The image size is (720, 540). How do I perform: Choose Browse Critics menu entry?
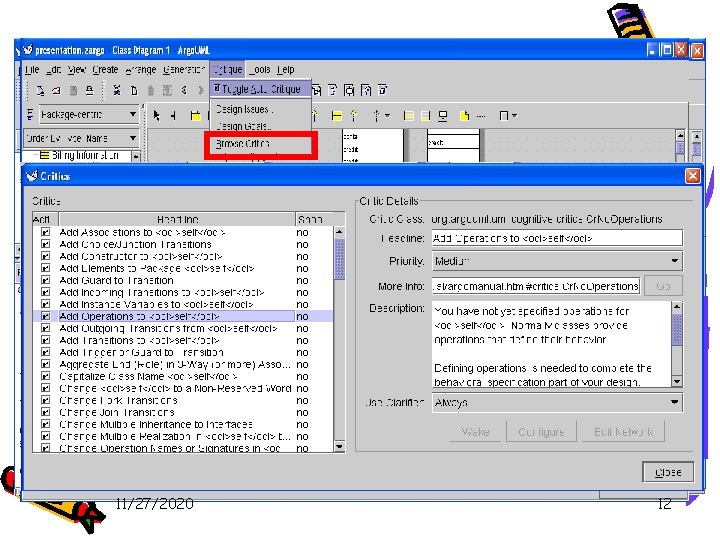260,144
